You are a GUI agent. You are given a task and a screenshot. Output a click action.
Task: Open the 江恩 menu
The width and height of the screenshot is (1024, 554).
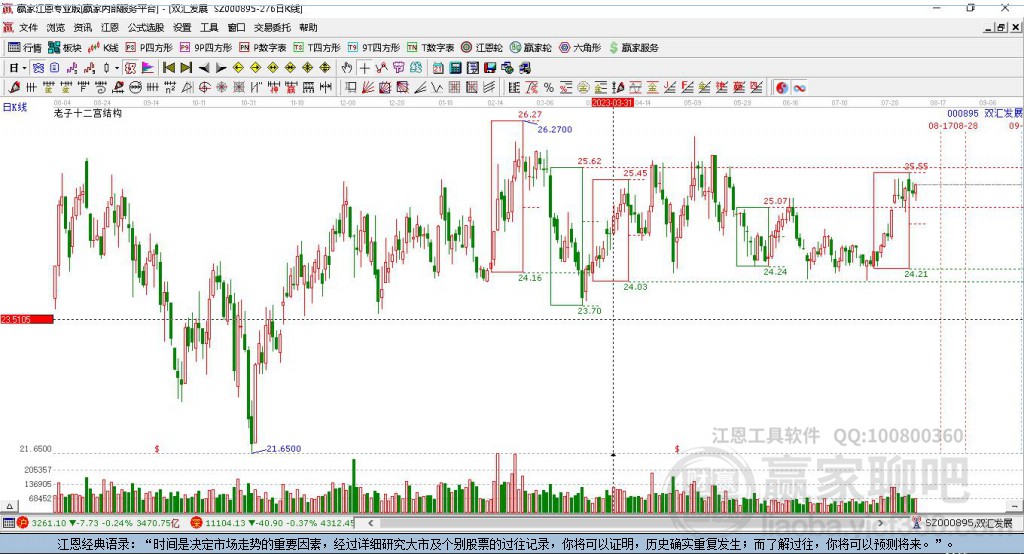click(110, 27)
